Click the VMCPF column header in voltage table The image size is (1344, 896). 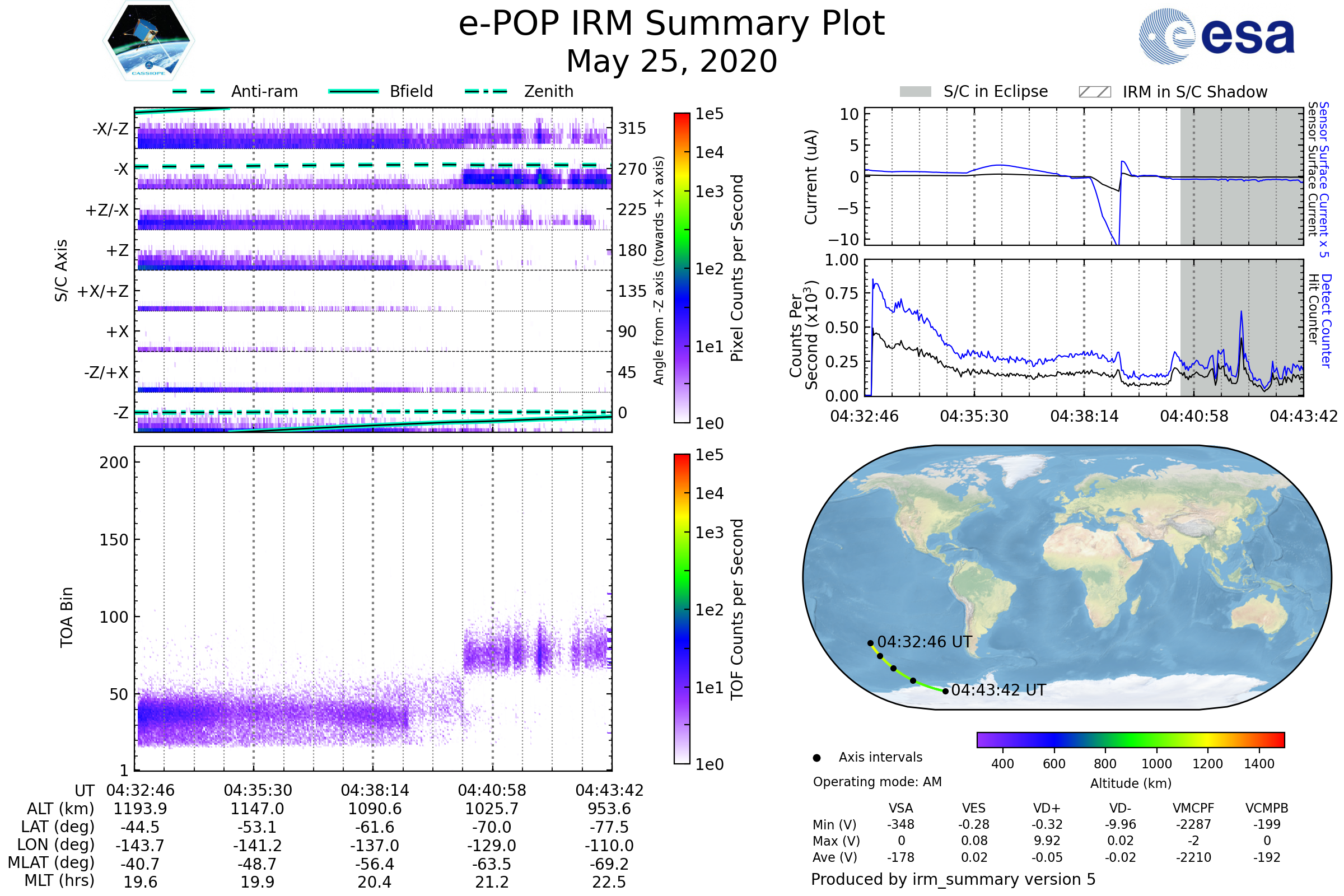point(1193,809)
